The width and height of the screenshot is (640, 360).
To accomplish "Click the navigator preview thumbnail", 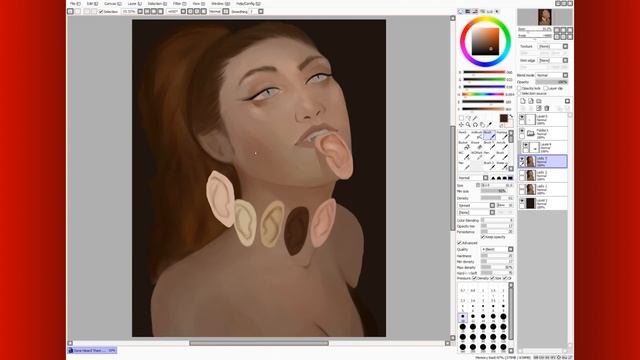I will click(544, 17).
